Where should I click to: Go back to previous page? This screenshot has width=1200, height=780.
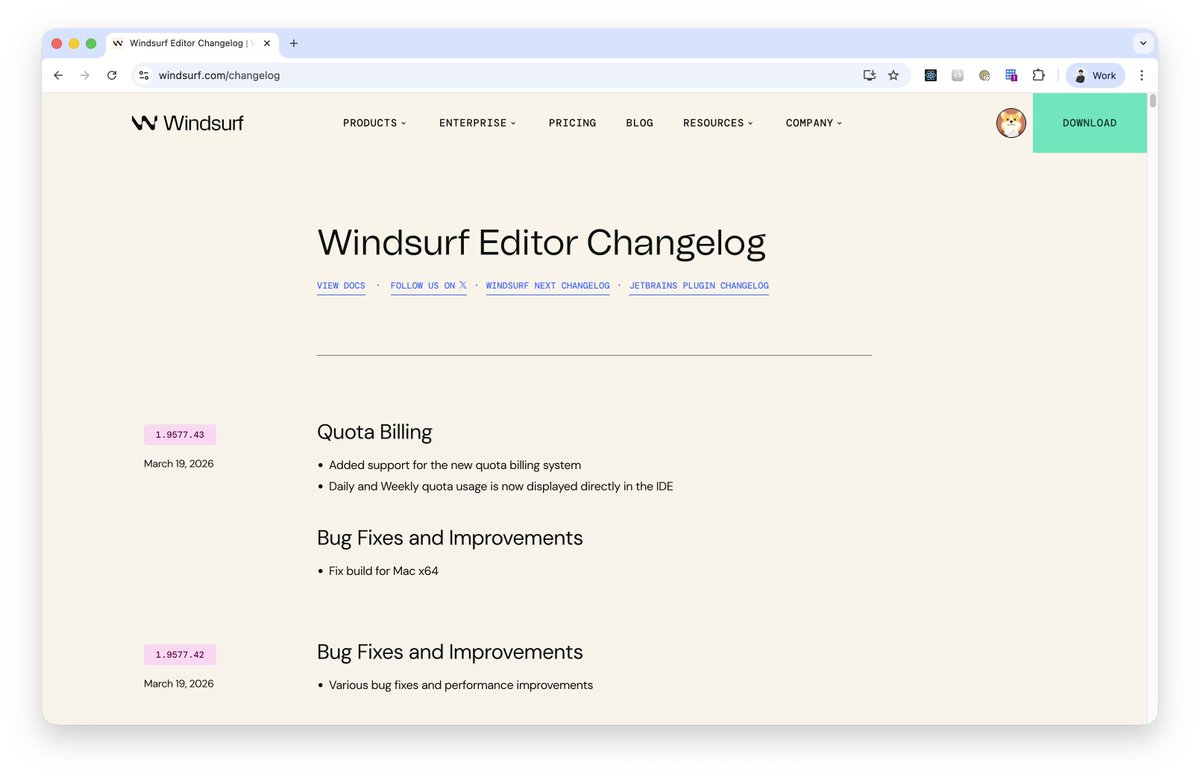(x=58, y=75)
